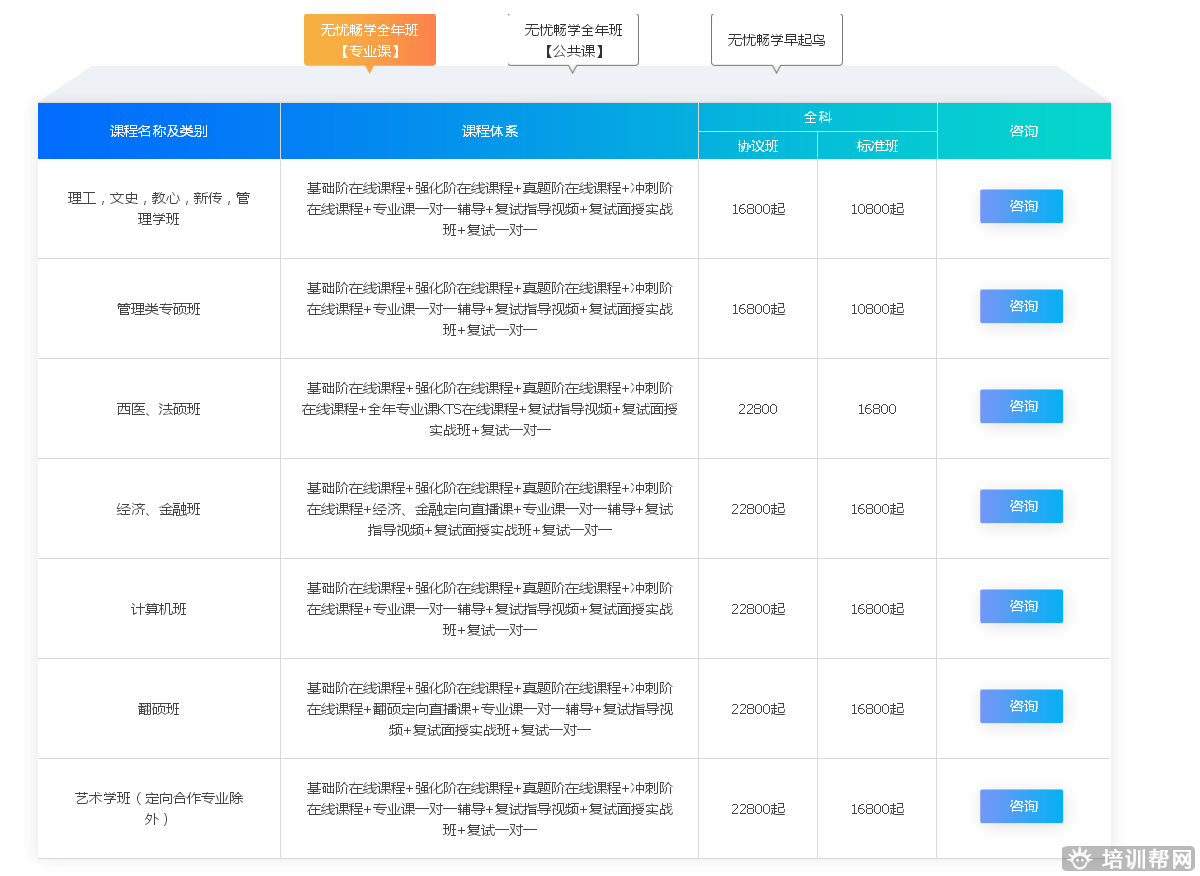Hit the 咨询 button for 经济、金融班
The height and width of the screenshot is (876, 1200).
(1021, 506)
